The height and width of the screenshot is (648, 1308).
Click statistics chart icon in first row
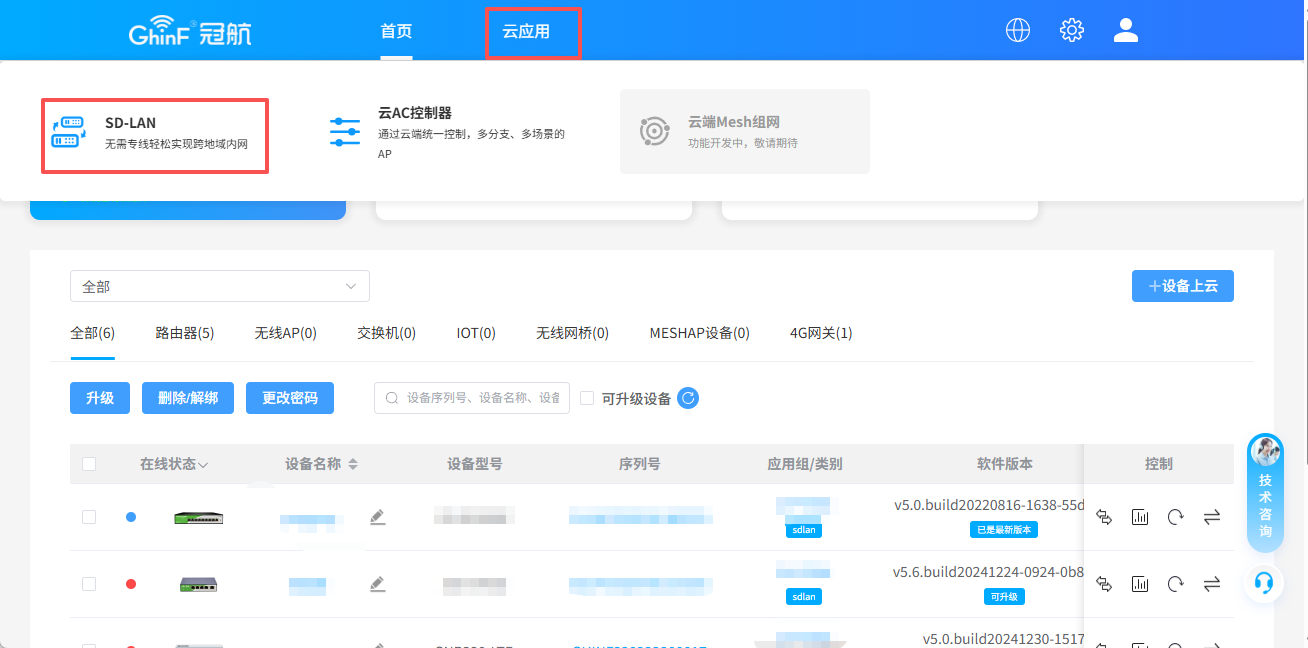(1140, 517)
